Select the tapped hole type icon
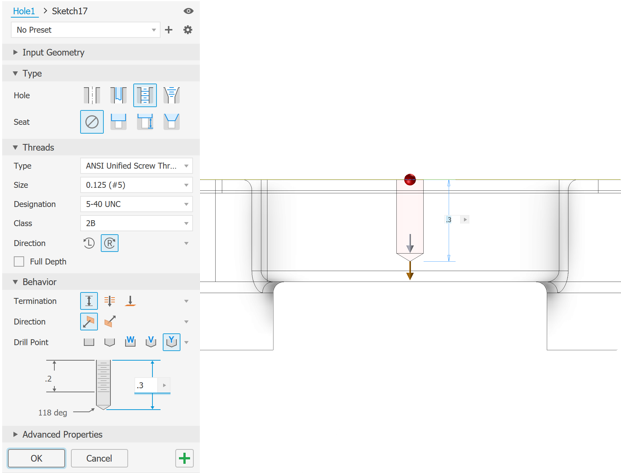The image size is (621, 474). click(145, 95)
